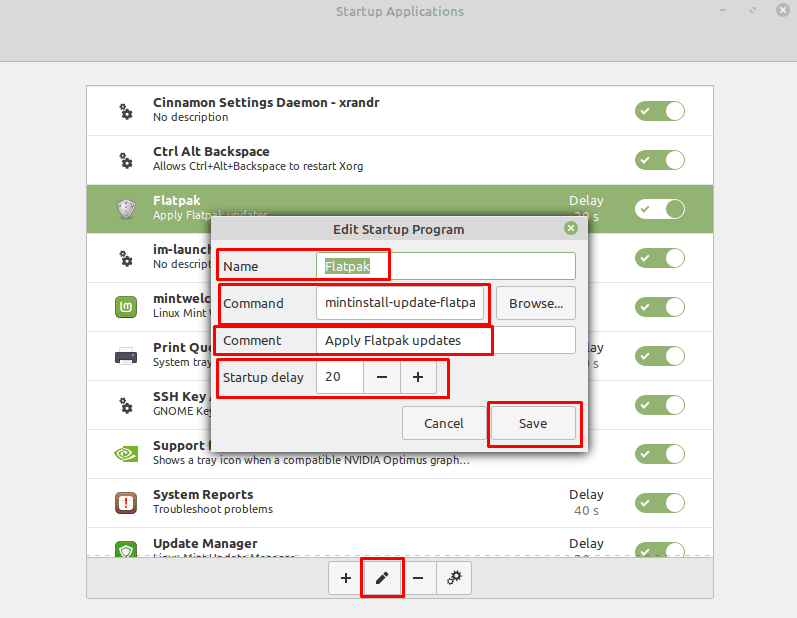Image resolution: width=797 pixels, height=618 pixels.
Task: Select the Ctrl Alt Backspace entry
Action: pyautogui.click(x=400, y=160)
